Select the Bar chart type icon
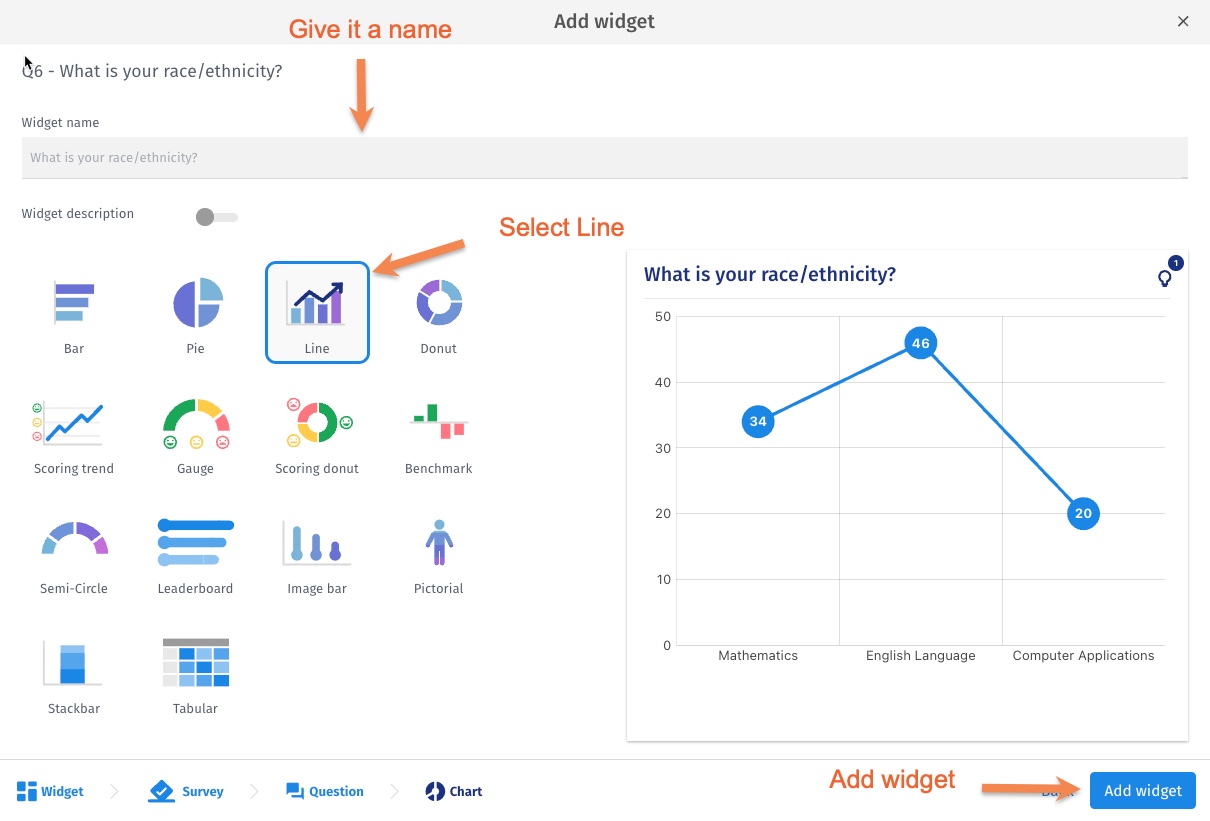 coord(74,304)
